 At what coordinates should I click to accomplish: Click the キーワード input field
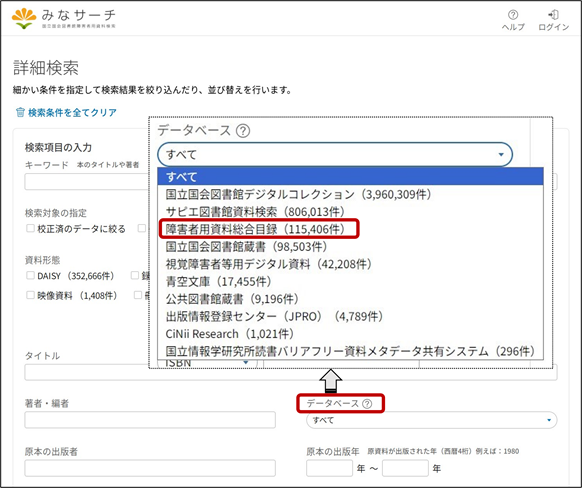coord(86,182)
